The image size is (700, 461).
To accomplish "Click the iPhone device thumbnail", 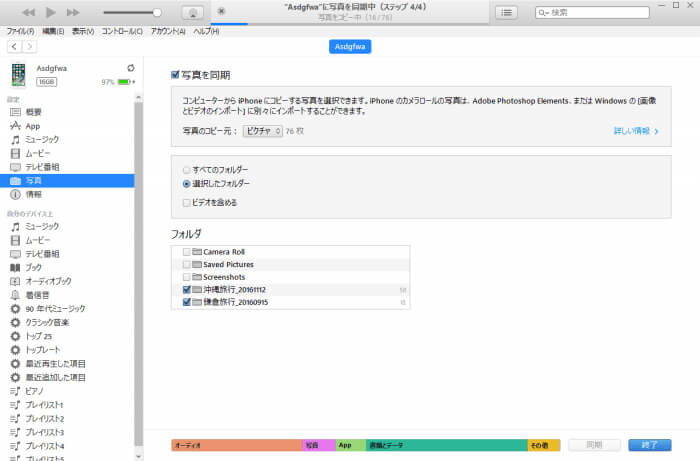I will [x=18, y=75].
